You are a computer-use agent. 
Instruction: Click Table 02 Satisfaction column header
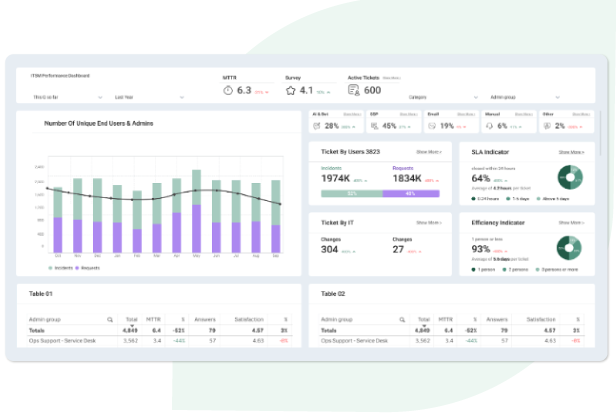(541, 319)
